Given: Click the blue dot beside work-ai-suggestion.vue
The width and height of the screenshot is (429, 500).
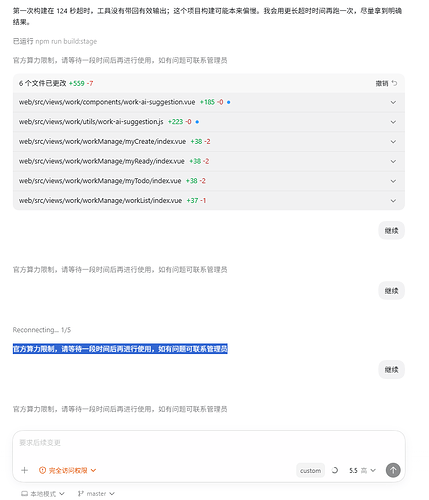Looking at the screenshot, I should (x=229, y=102).
